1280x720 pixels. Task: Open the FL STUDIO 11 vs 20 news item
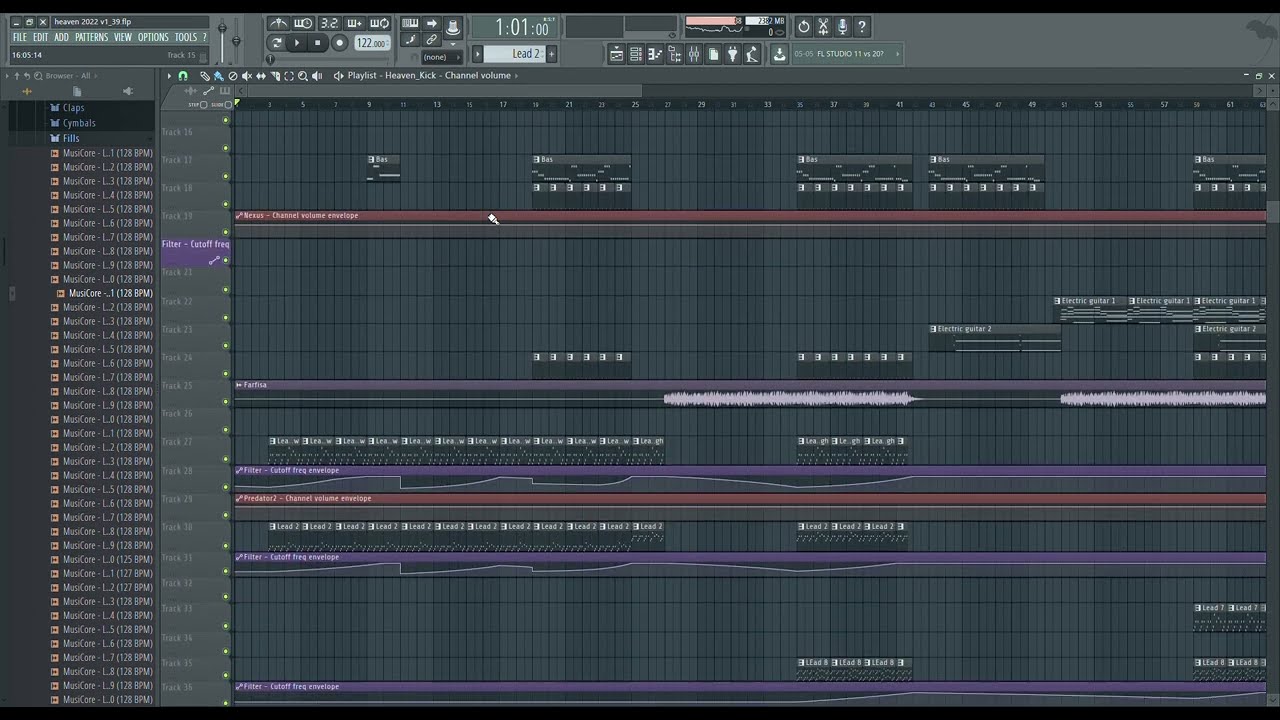846,54
